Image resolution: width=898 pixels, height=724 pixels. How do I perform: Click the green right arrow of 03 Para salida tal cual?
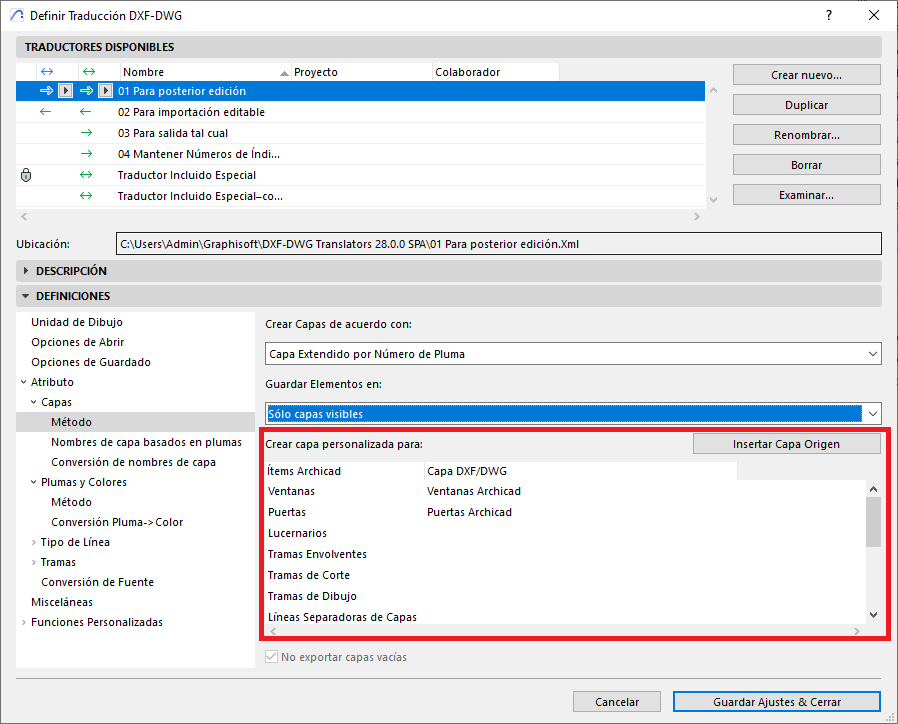pyautogui.click(x=86, y=133)
